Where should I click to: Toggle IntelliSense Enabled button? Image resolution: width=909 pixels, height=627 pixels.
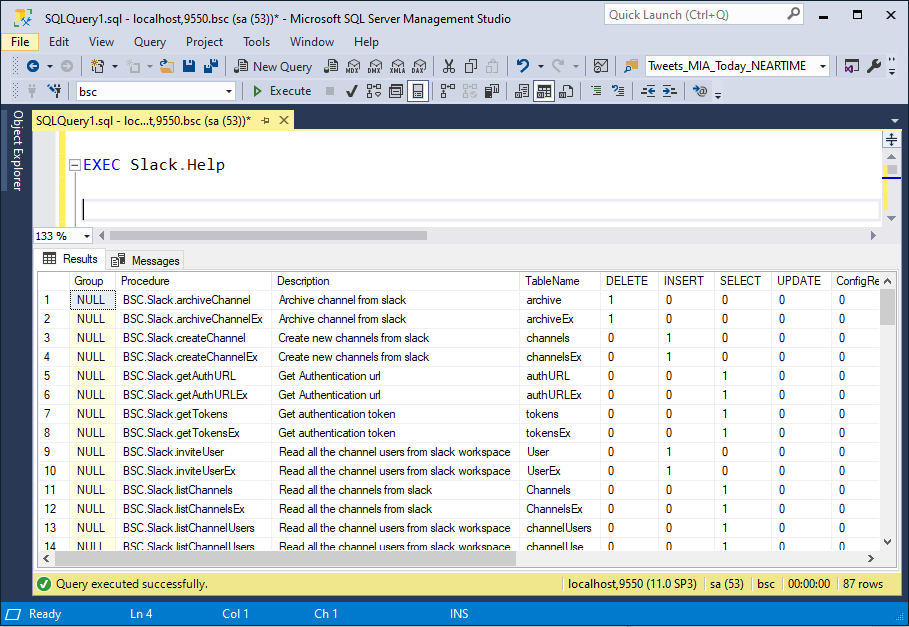tap(418, 91)
